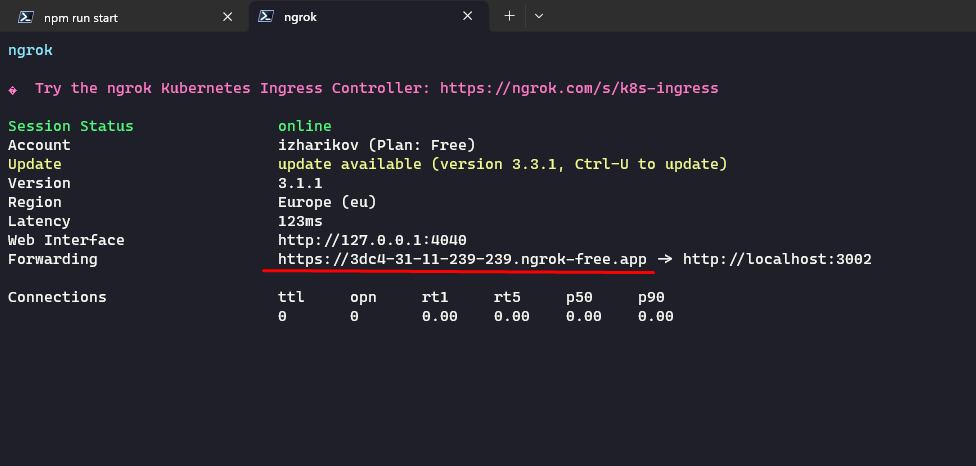This screenshot has height=466, width=976.
Task: Click the 'opn' column header
Action: point(363,298)
